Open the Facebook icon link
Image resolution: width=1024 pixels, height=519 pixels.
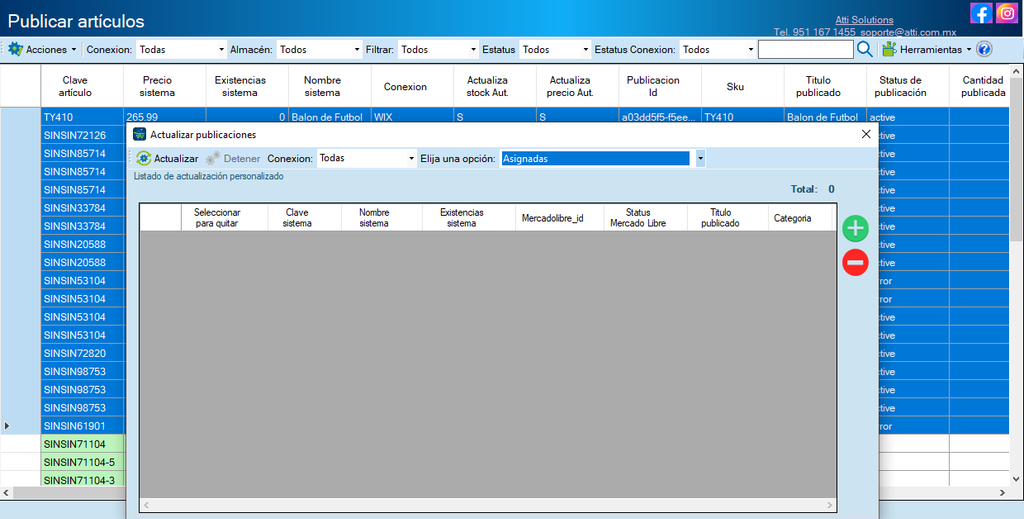click(981, 13)
